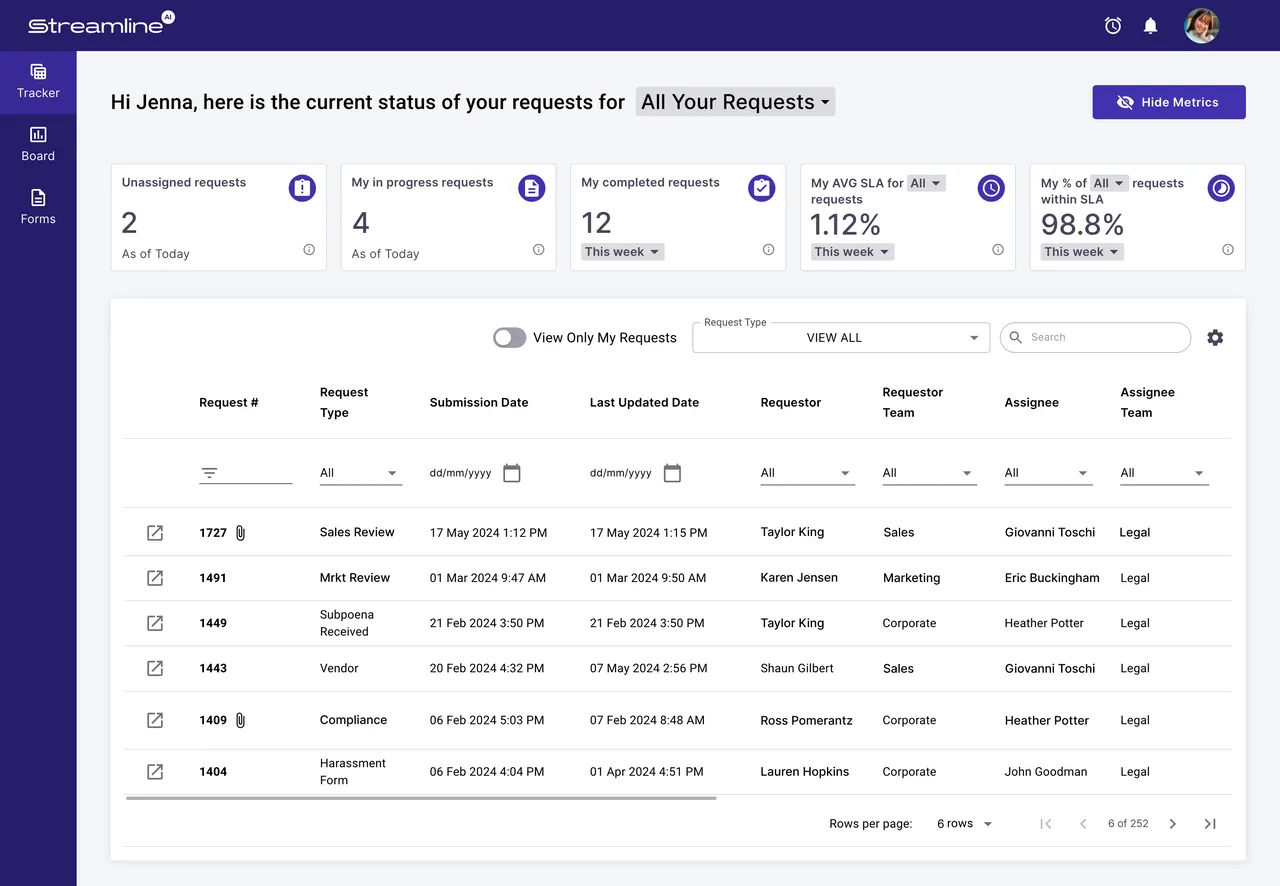Open Submission Date calendar picker
This screenshot has width=1280, height=886.
pyautogui.click(x=512, y=473)
